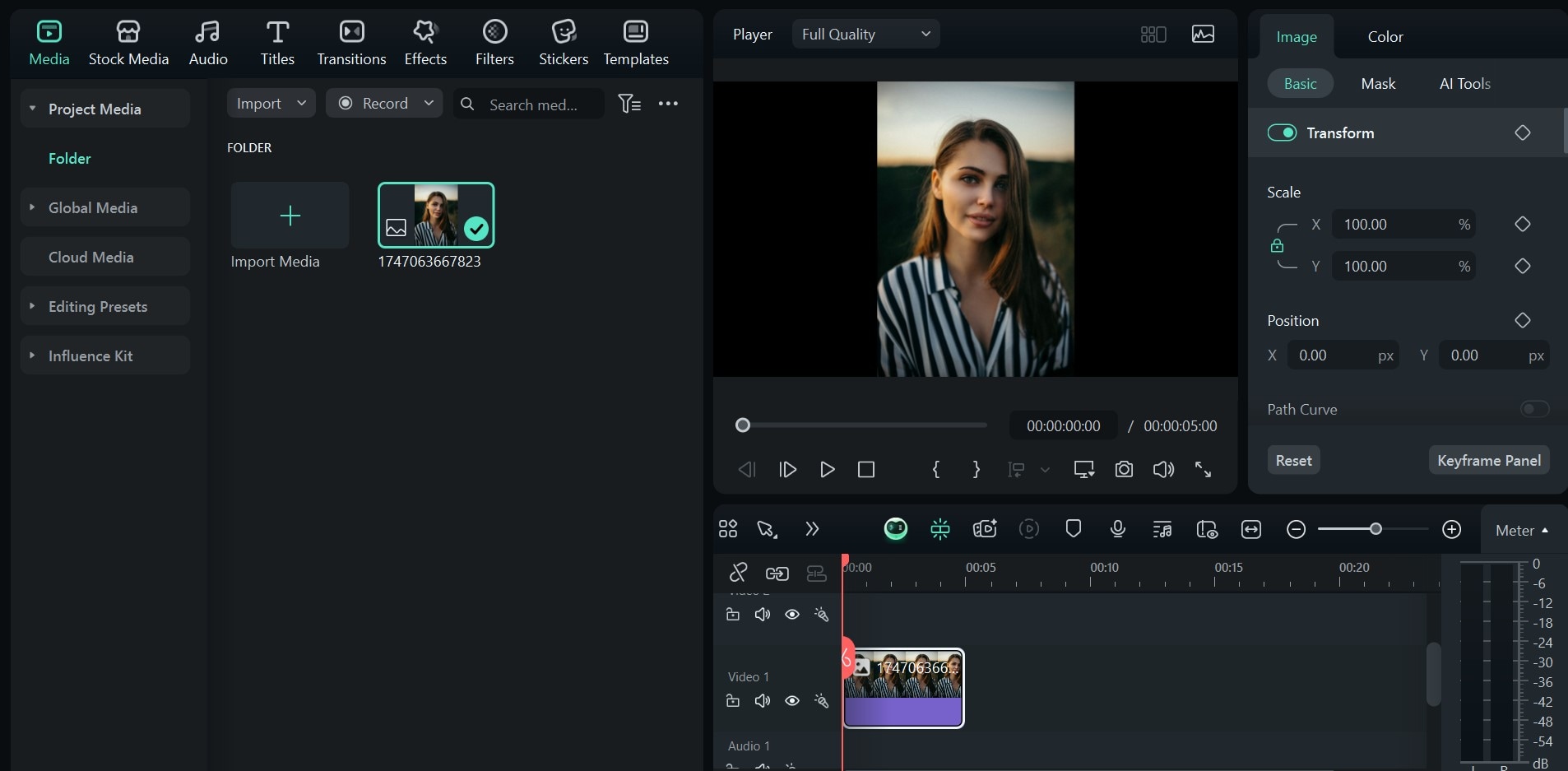The height and width of the screenshot is (771, 1568).
Task: Click the media filter and sort icon
Action: tap(629, 103)
